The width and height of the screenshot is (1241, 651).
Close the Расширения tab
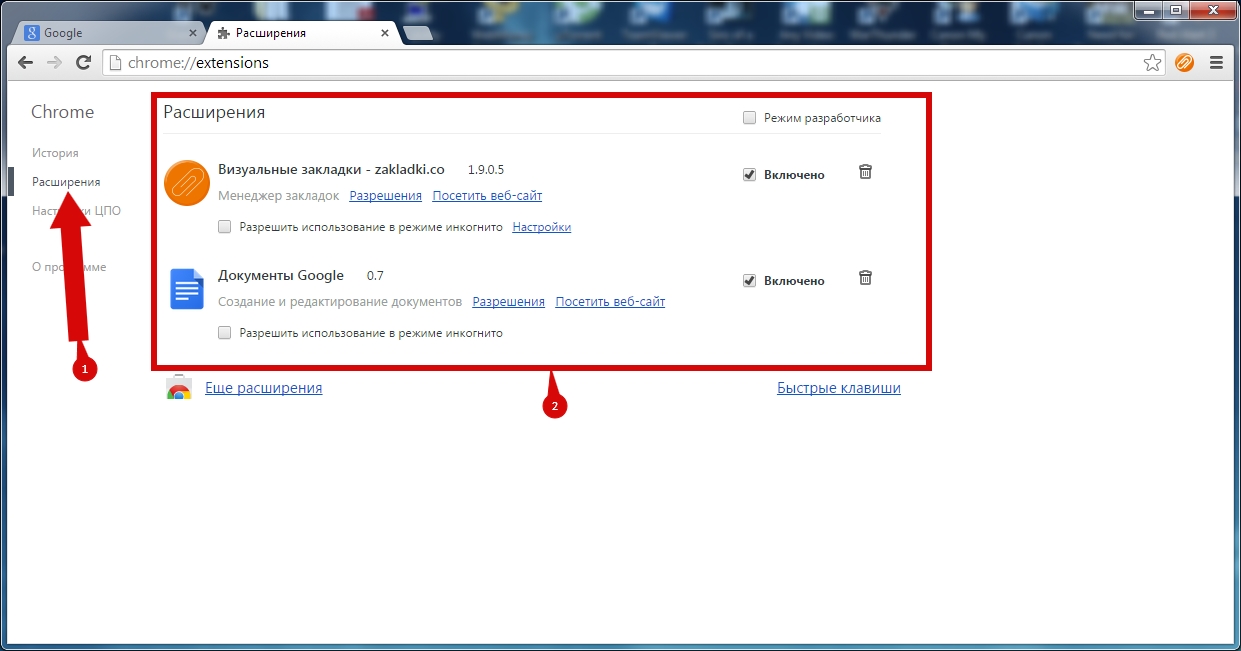(x=385, y=33)
